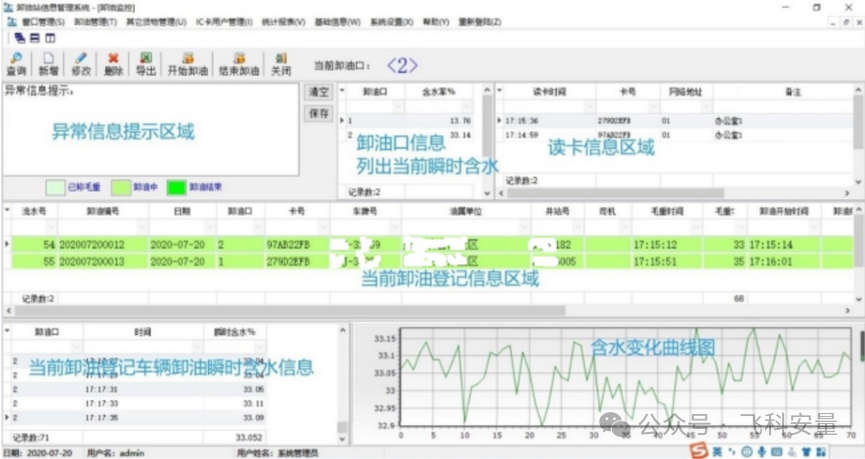The width and height of the screenshot is (865, 459).
Task: Click the 清空 clear button
Action: coord(318,92)
